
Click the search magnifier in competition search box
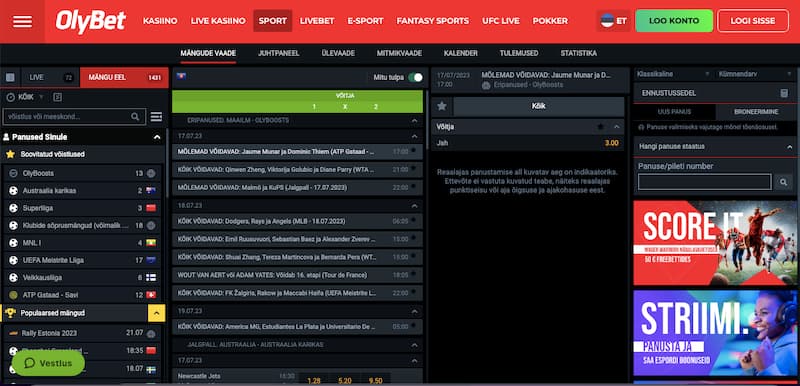tap(135, 117)
